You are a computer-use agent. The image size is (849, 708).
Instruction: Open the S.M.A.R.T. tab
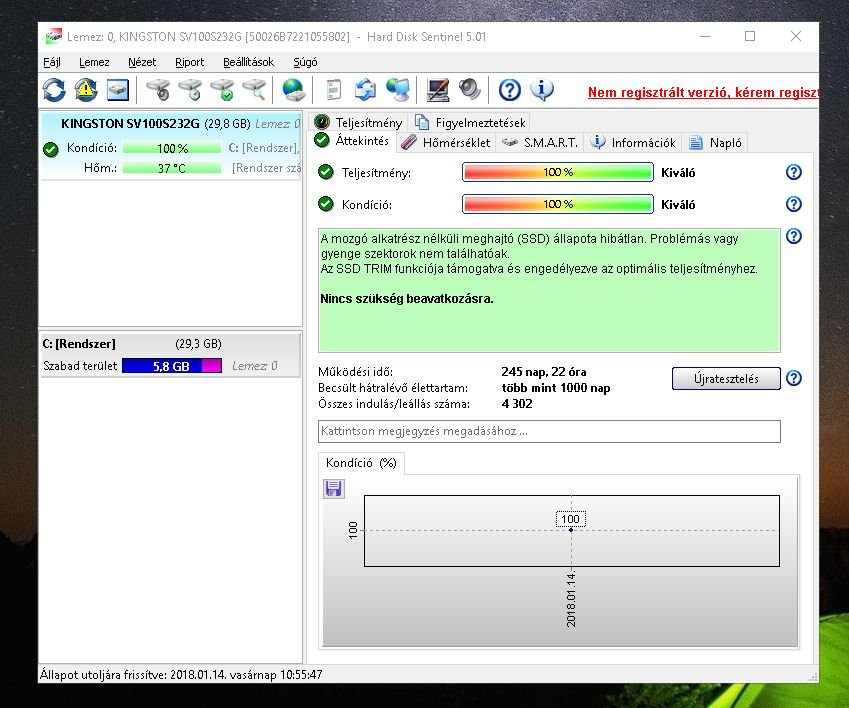[540, 142]
